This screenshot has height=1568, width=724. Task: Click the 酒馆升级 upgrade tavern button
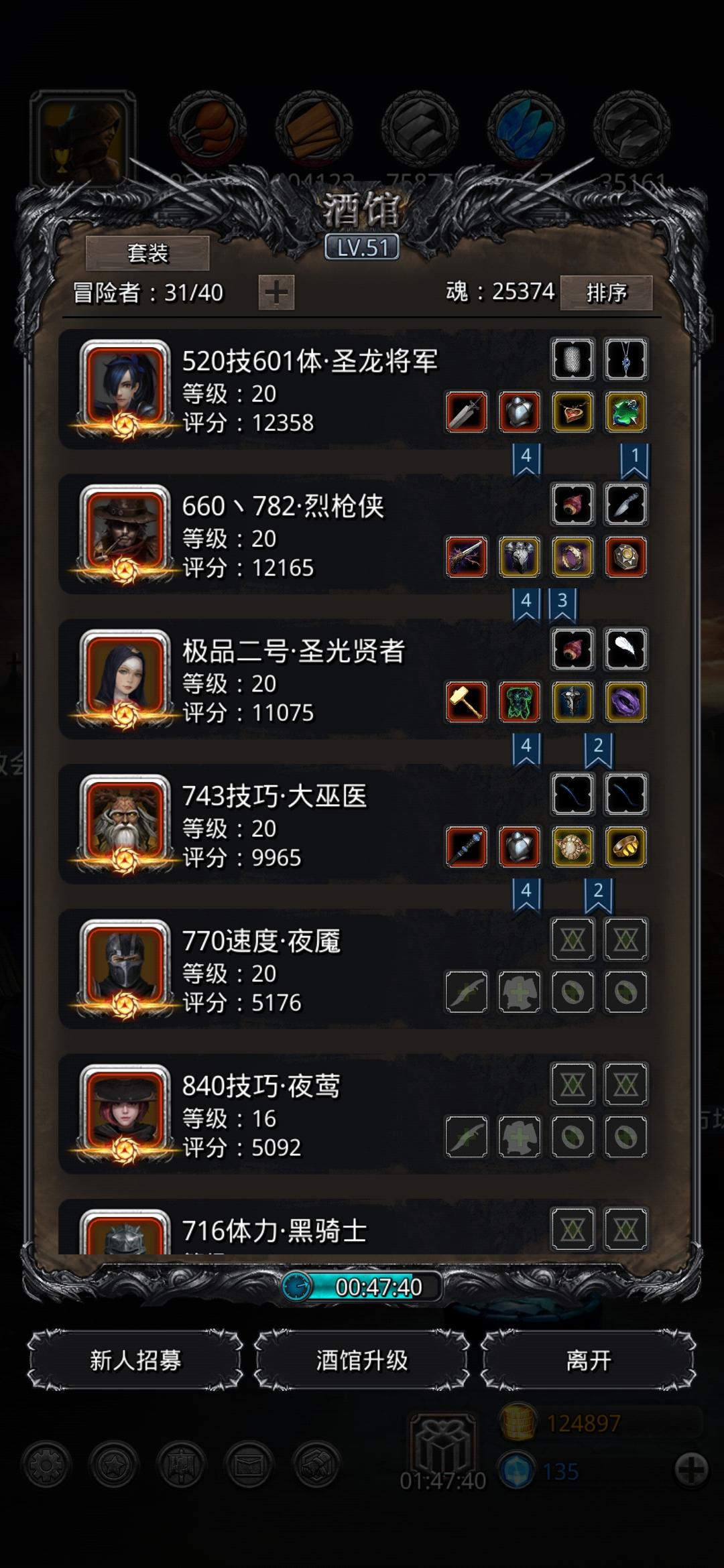362,1360
